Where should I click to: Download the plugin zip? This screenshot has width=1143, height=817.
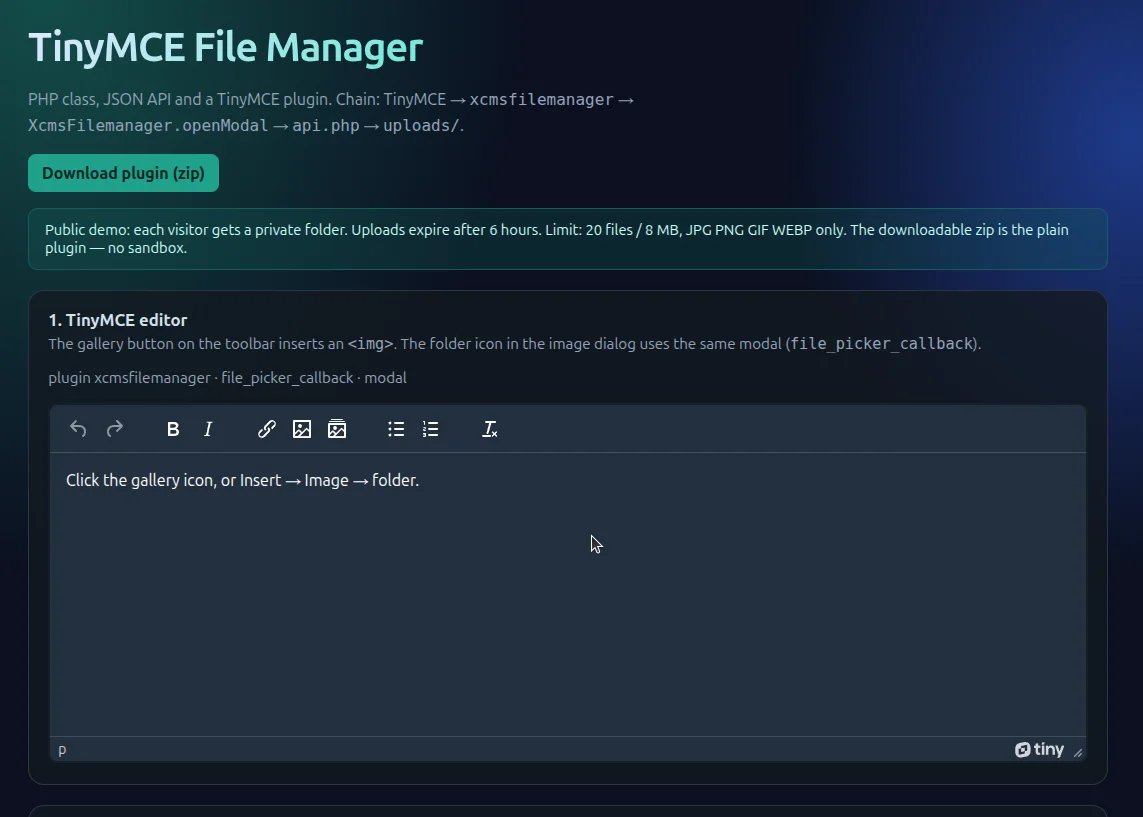pyautogui.click(x=123, y=173)
